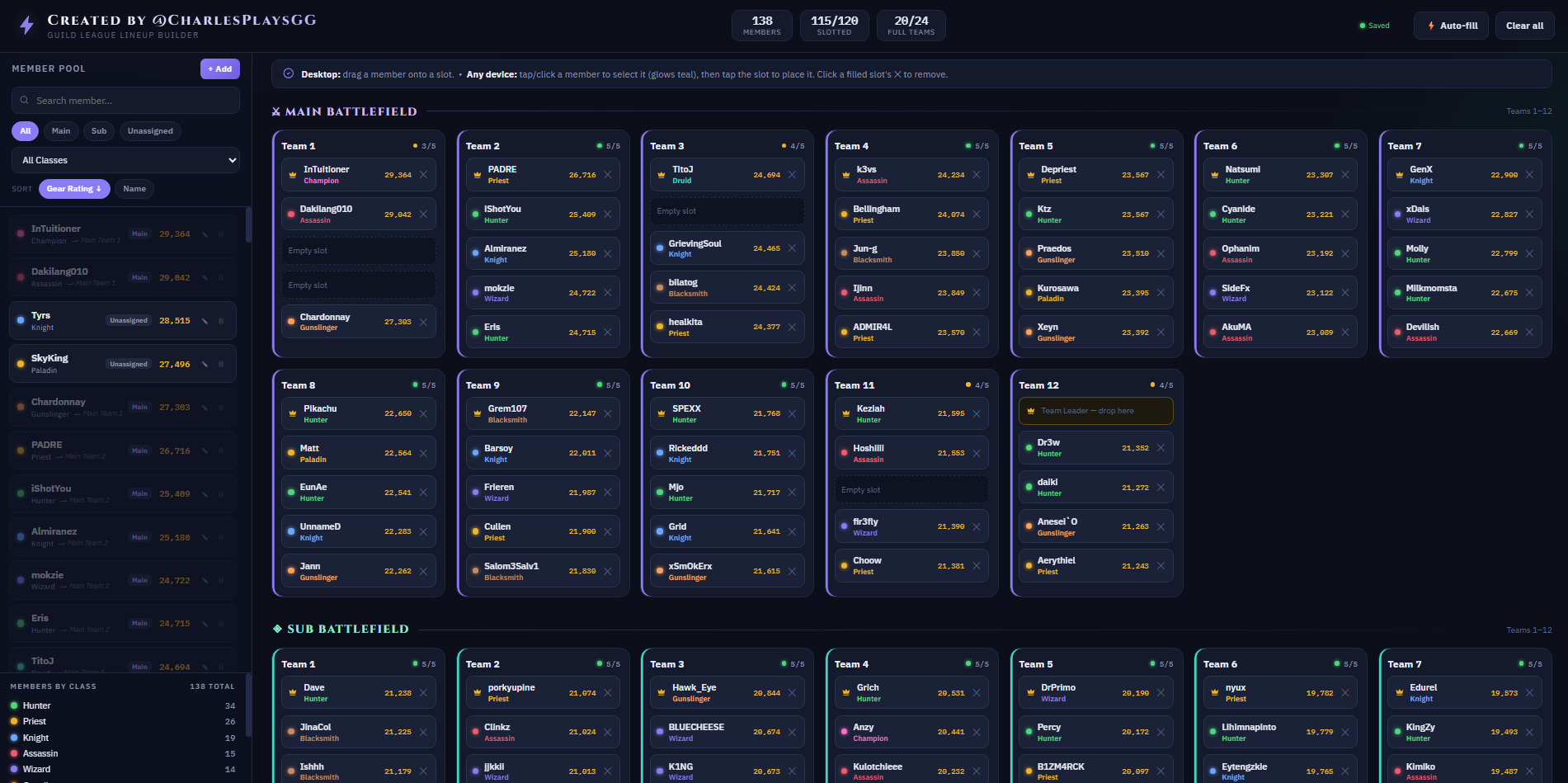Remove k3vs from Main Team 4

(x=977, y=175)
